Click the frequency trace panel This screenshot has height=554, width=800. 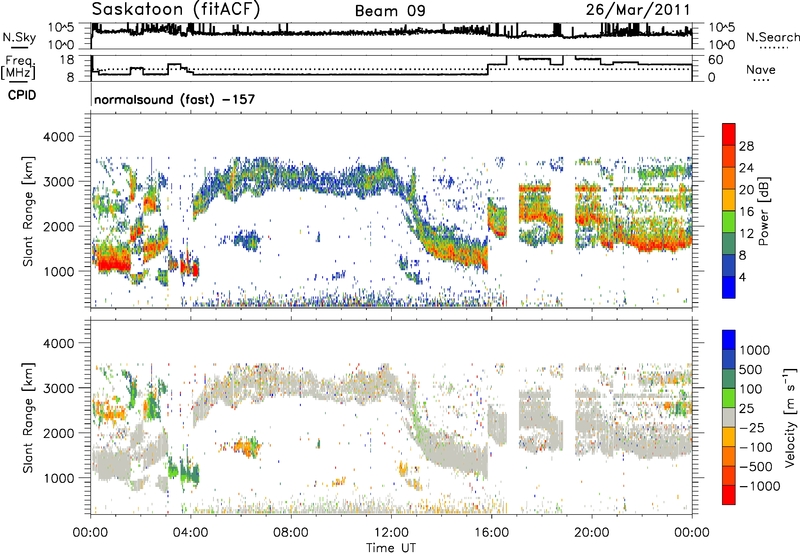pyautogui.click(x=391, y=68)
